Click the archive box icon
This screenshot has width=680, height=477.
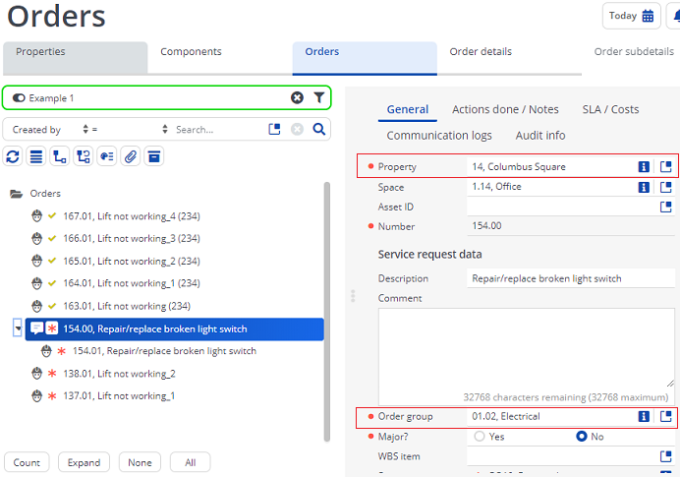click(154, 157)
